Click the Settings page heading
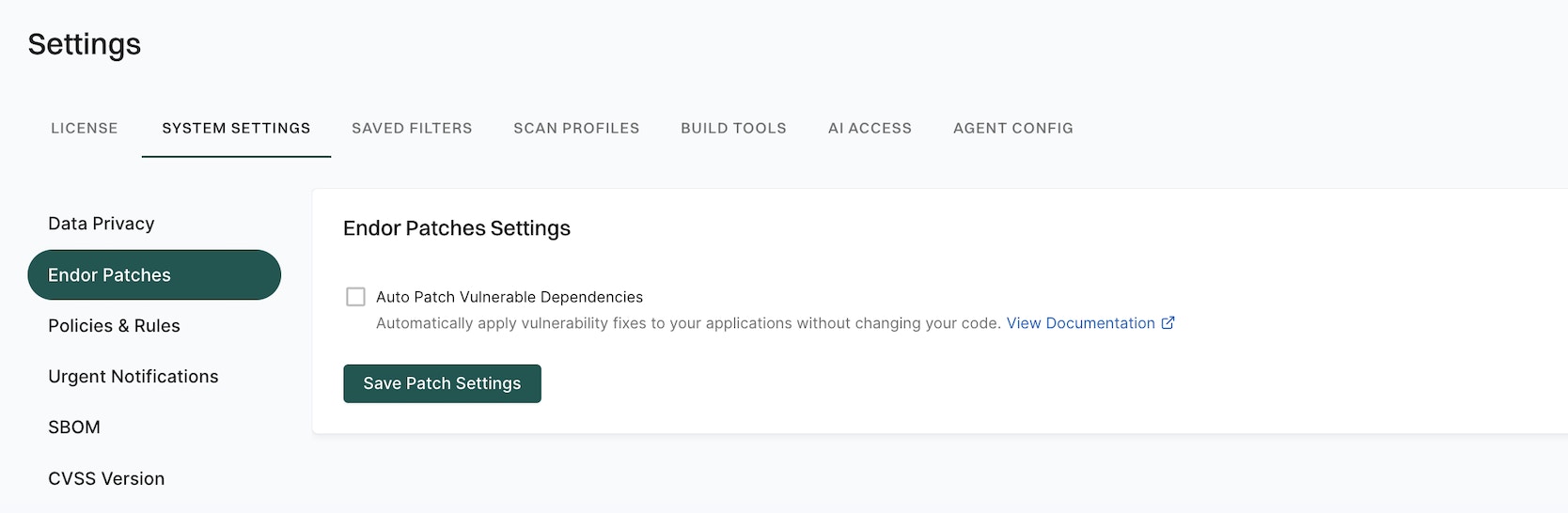 tap(85, 44)
